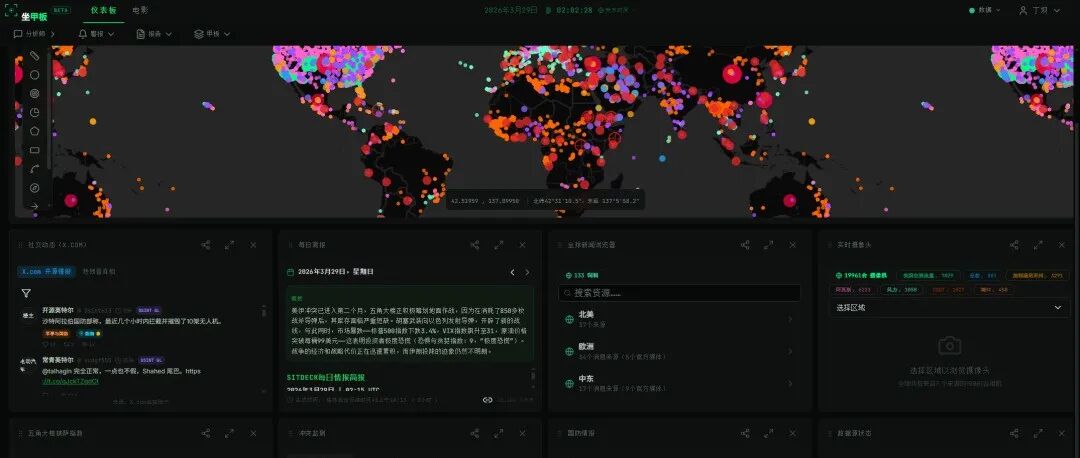
Task: Share the 数据源状态 panel
Action: (x=1014, y=433)
